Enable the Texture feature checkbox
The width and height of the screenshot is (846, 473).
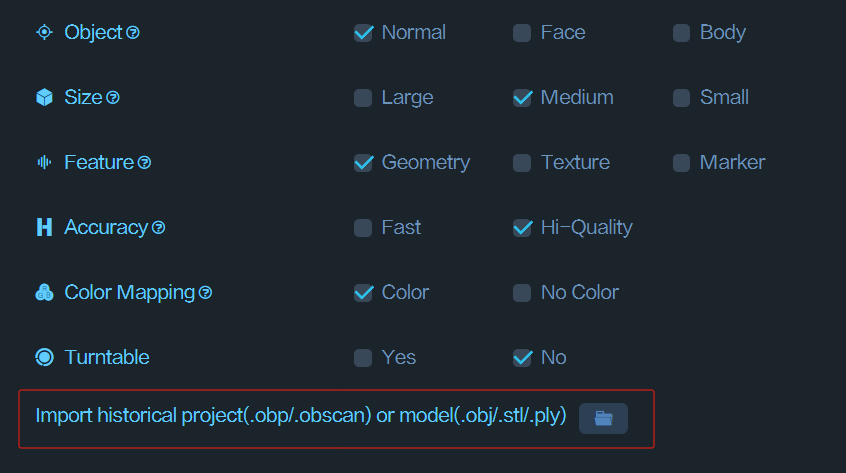tap(522, 163)
